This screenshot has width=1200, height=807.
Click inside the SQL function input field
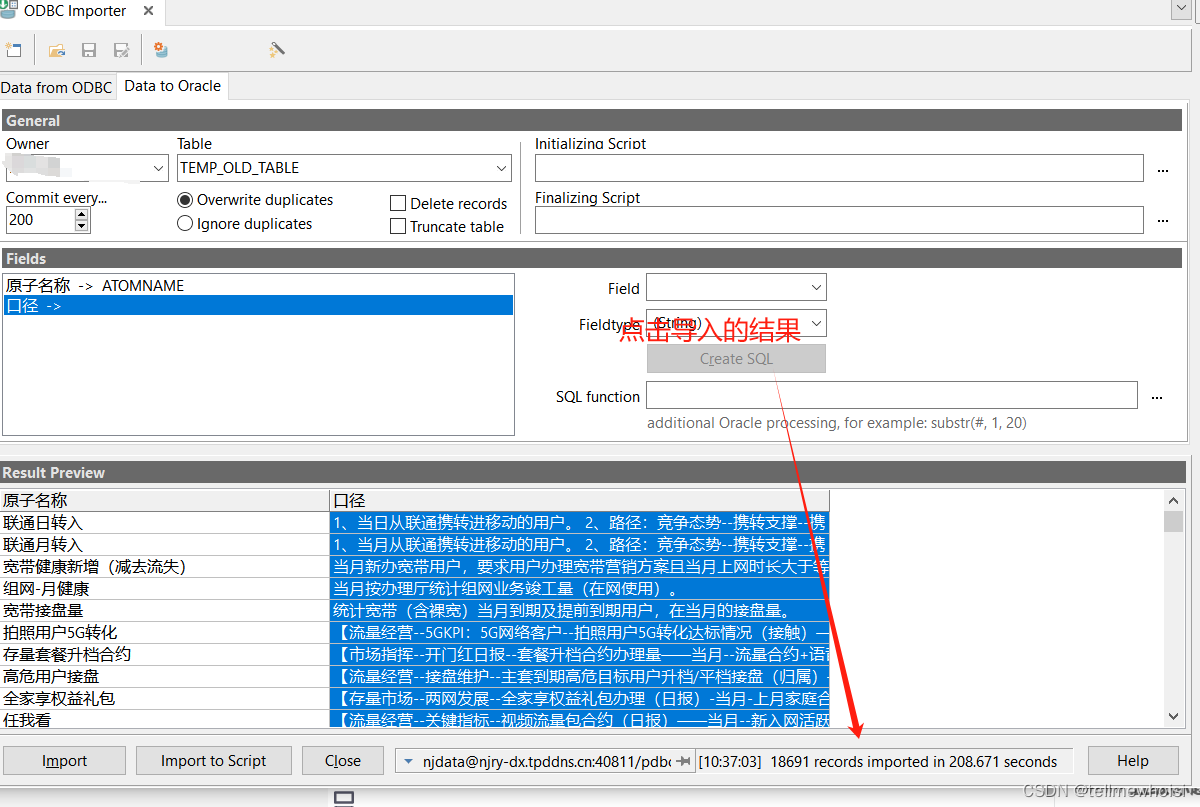tap(890, 395)
